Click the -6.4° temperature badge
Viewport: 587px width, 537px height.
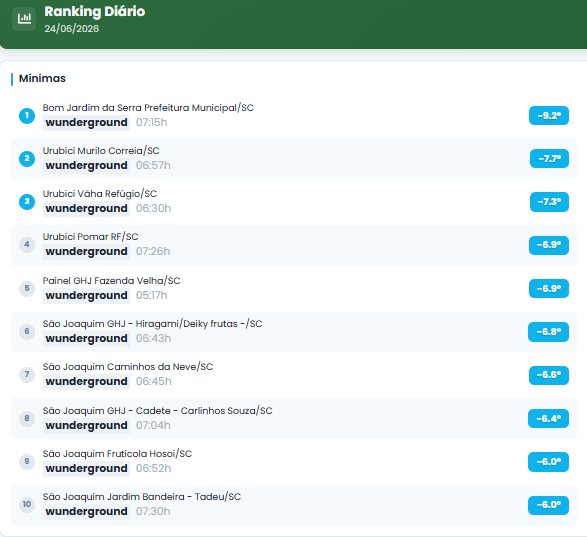pos(548,419)
